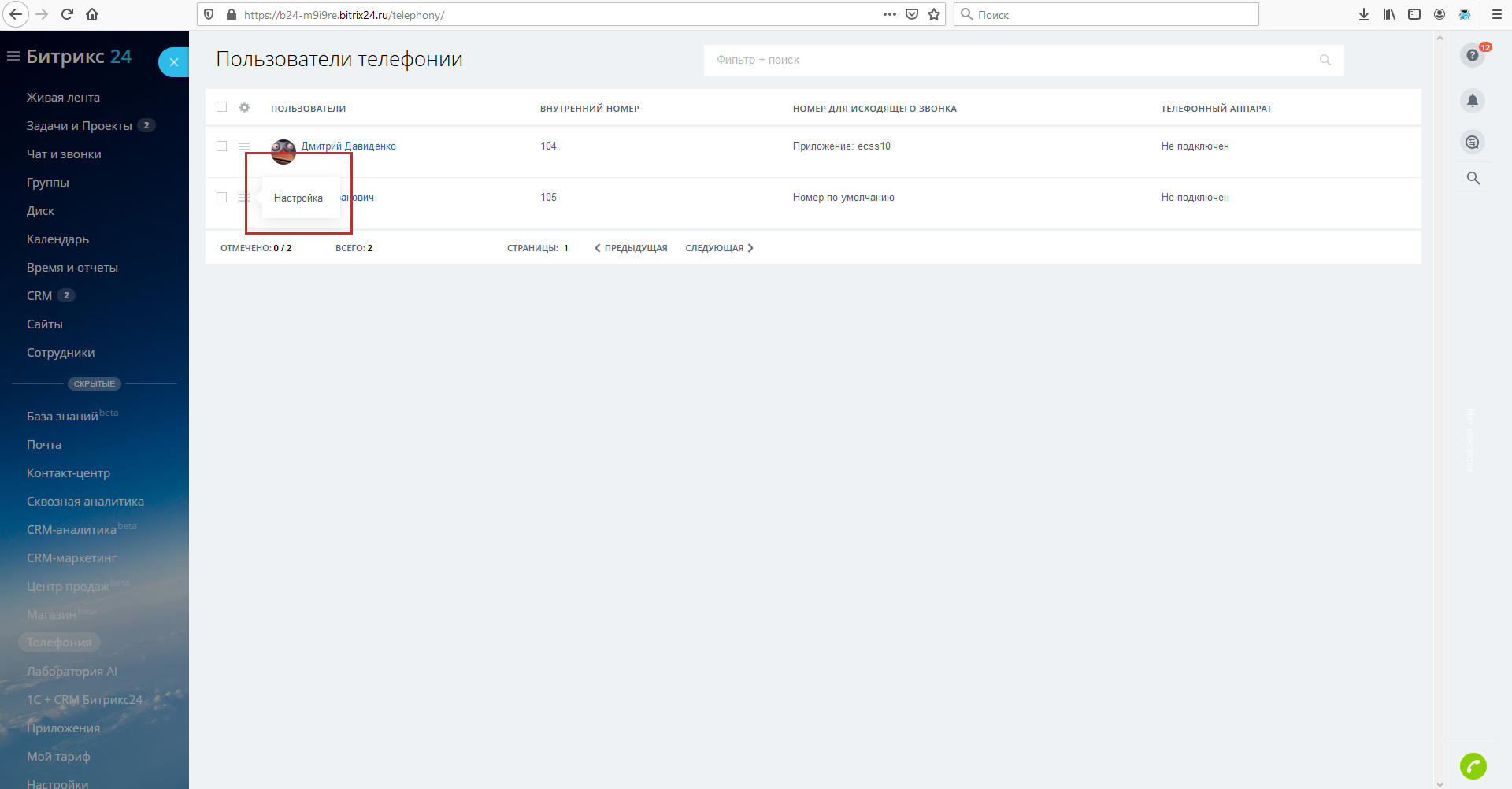The width and height of the screenshot is (1512, 789).
Task: Open the page actions three-dot menu
Action: [890, 14]
